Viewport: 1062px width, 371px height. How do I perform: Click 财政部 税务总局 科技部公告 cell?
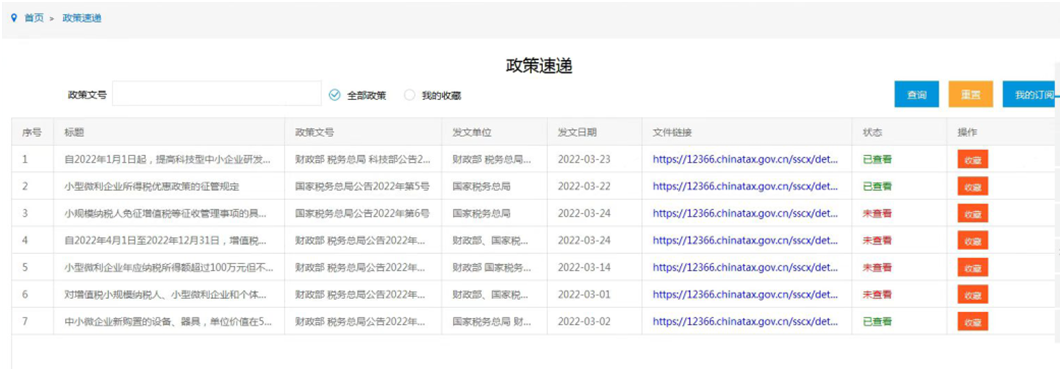tap(363, 159)
